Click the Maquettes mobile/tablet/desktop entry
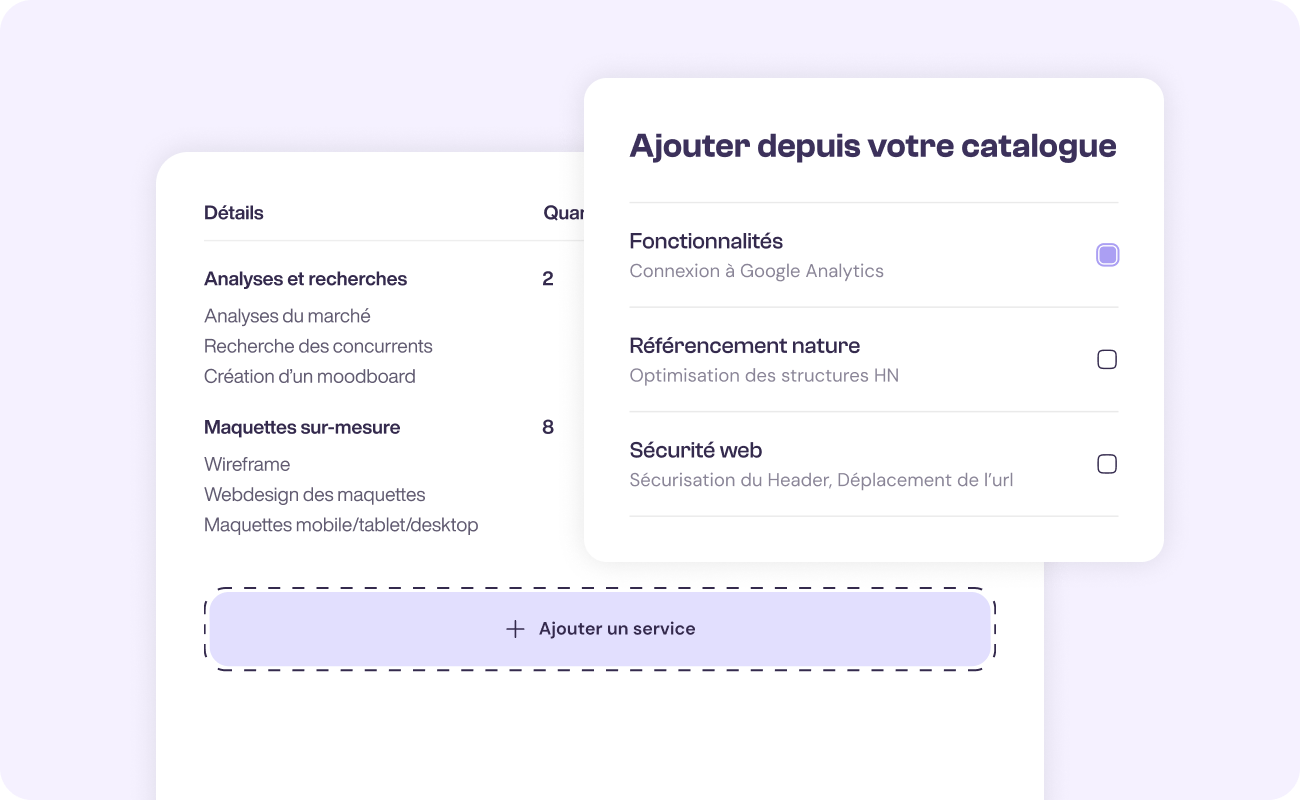The height and width of the screenshot is (800, 1300). 341,524
